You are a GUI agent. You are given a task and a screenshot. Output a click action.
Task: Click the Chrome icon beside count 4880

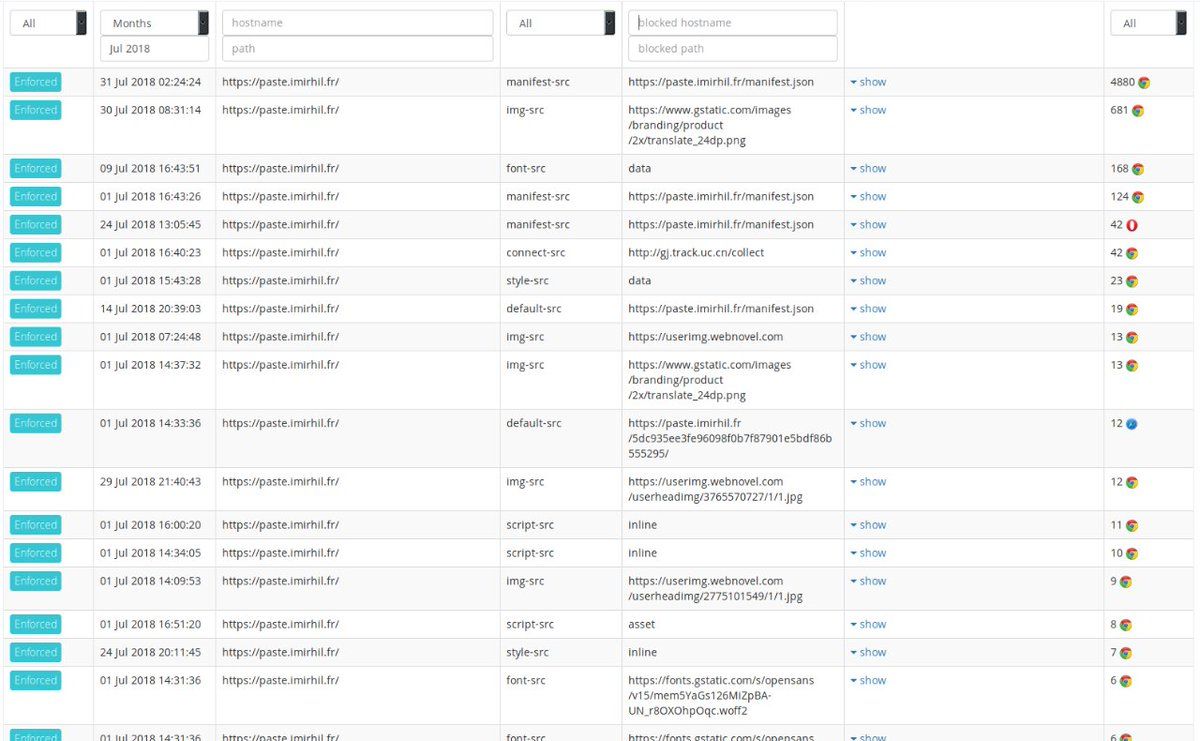coord(1143,83)
